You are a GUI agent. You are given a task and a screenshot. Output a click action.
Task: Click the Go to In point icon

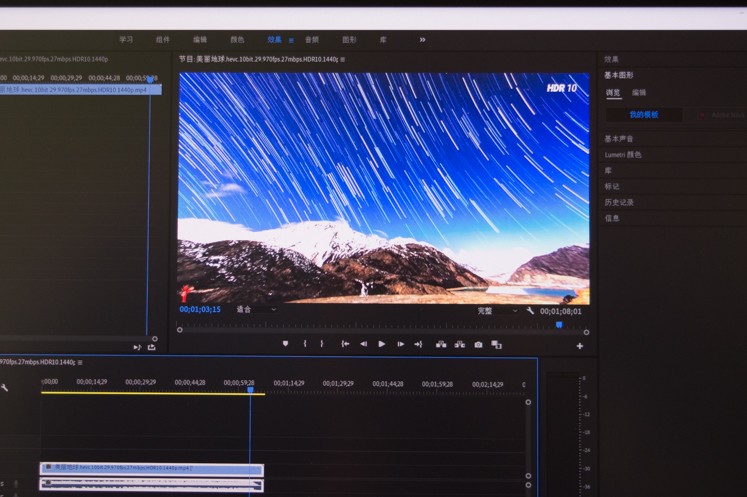pos(345,344)
